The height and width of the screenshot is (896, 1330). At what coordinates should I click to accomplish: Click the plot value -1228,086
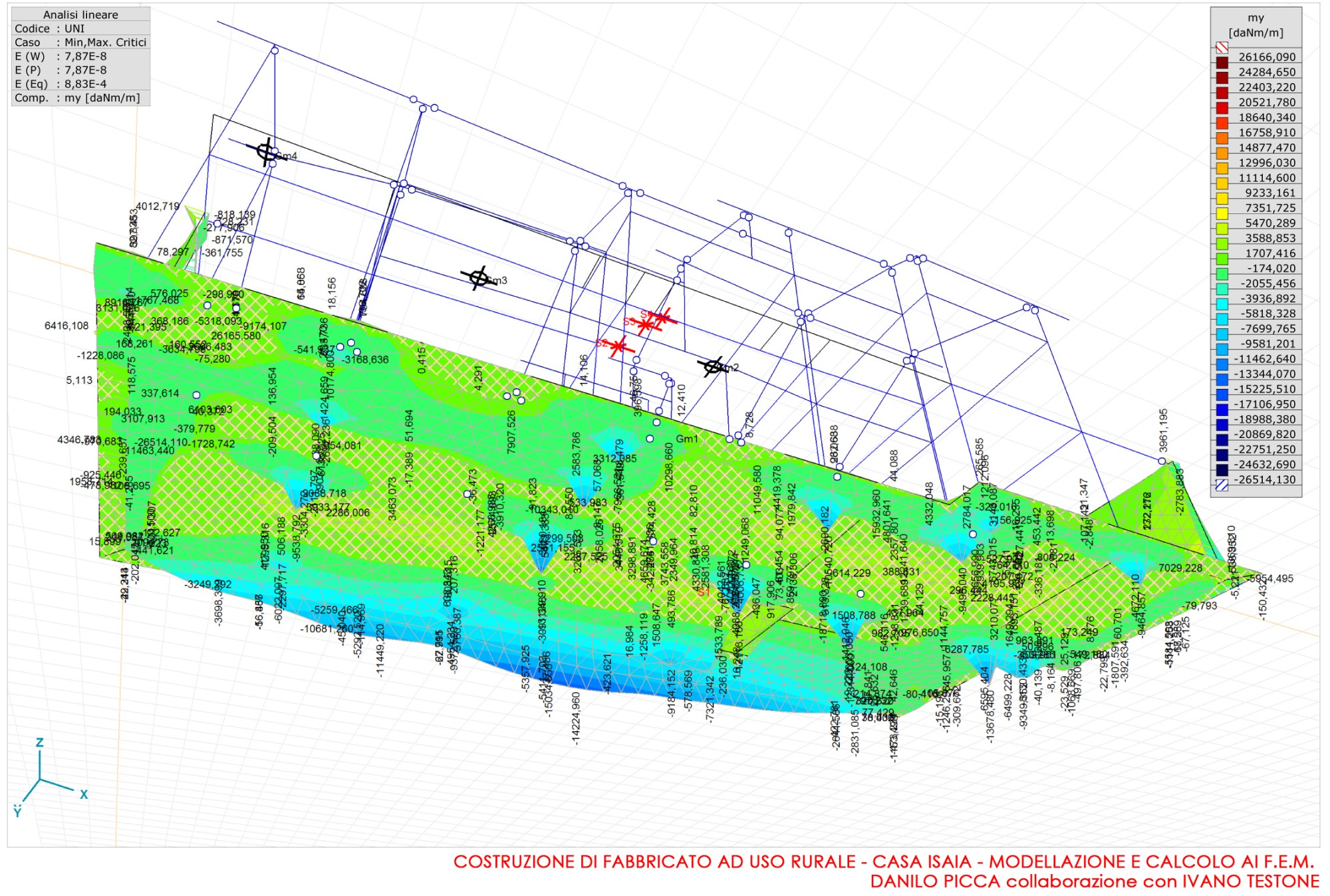pyautogui.click(x=100, y=356)
